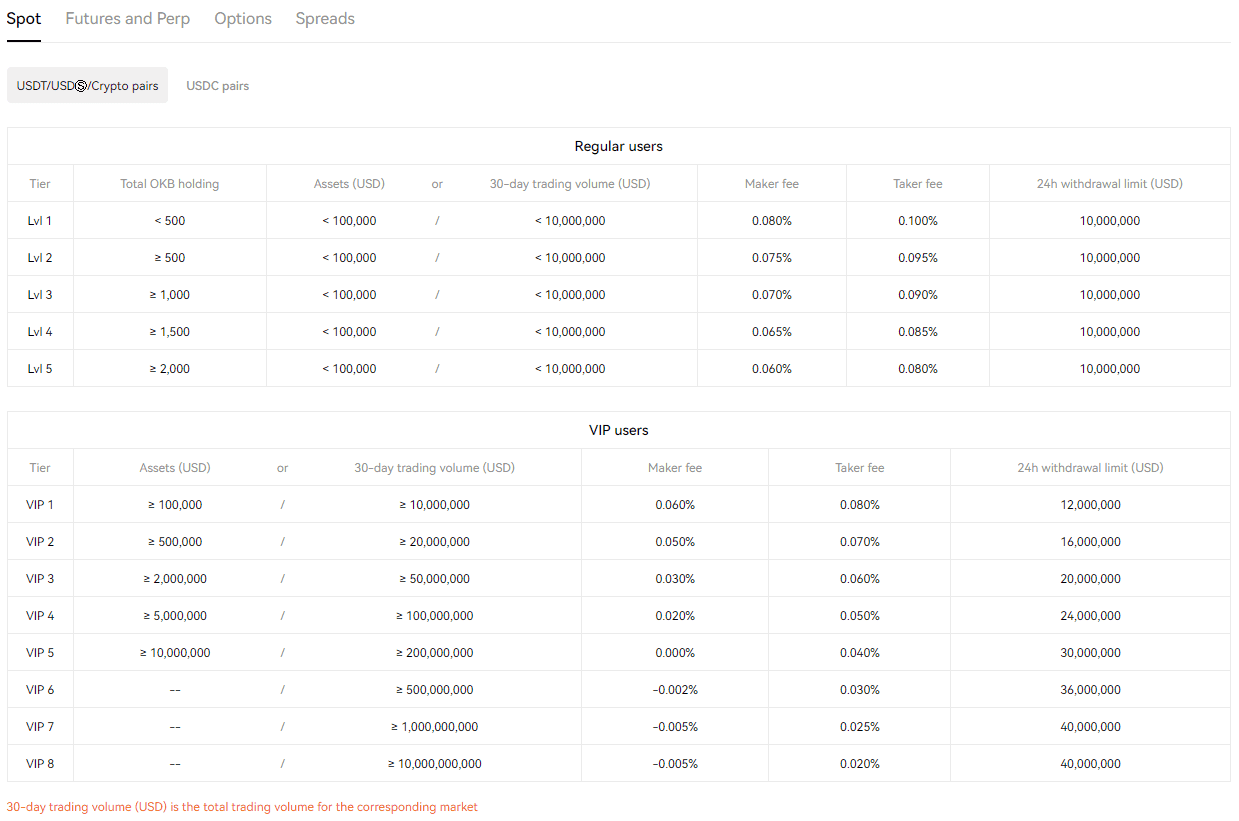Select the Lvl 5 tier row label
This screenshot has width=1239, height=821.
coord(40,369)
